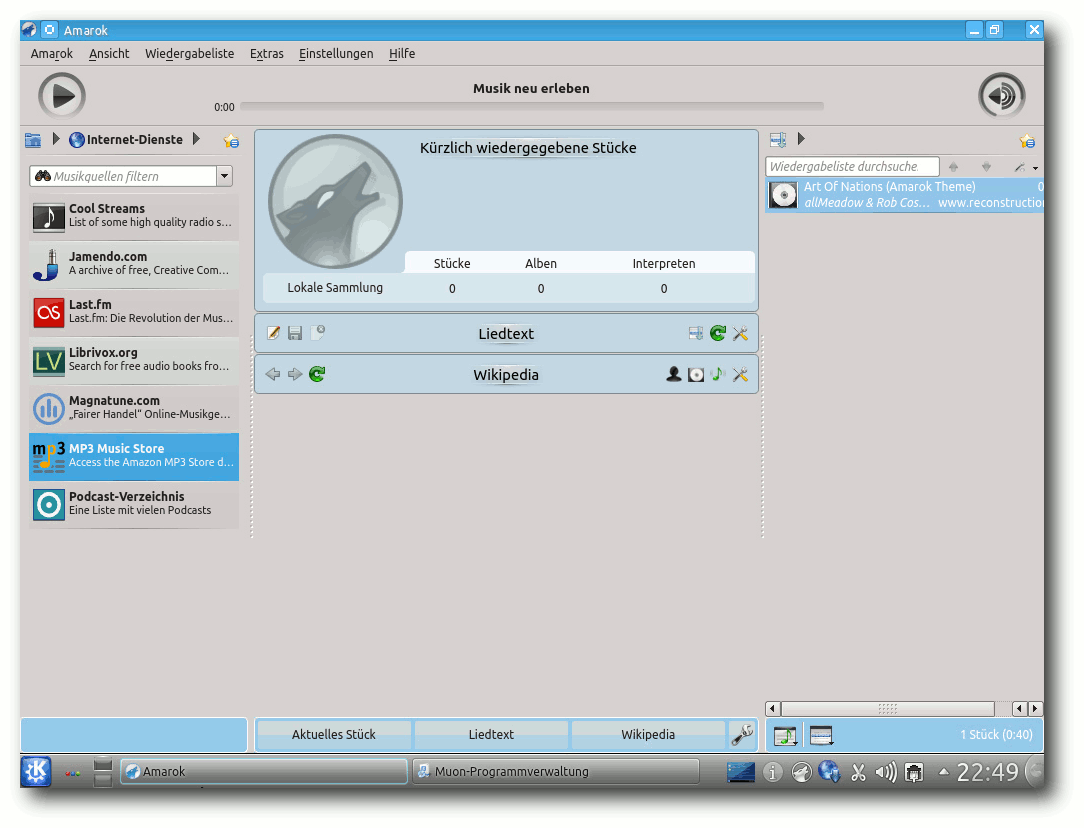Open Cool Streams service

pos(133,216)
